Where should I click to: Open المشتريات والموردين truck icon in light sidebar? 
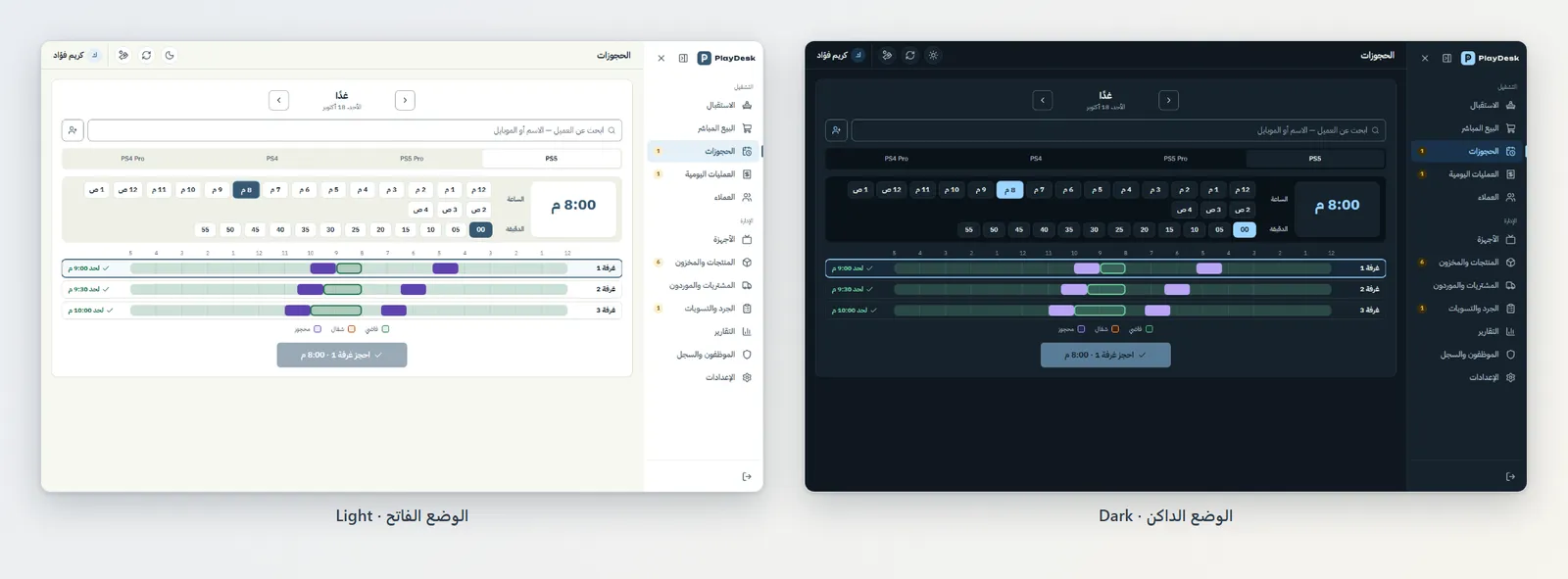click(747, 285)
